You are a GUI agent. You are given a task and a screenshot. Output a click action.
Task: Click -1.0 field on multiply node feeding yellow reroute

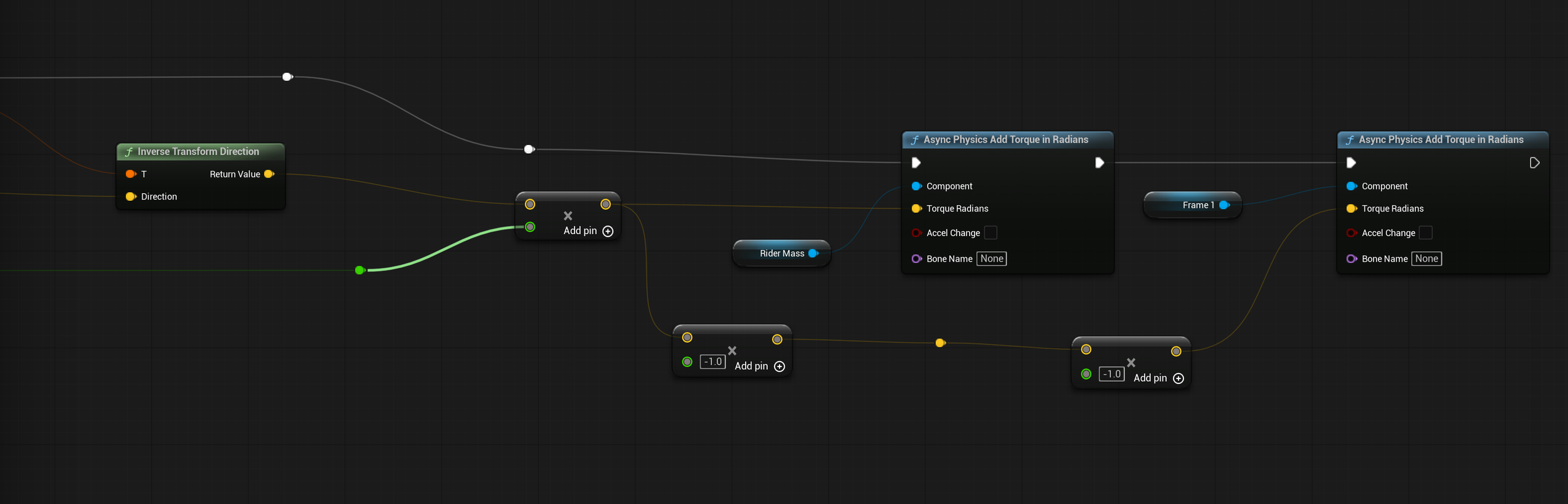[x=712, y=362]
